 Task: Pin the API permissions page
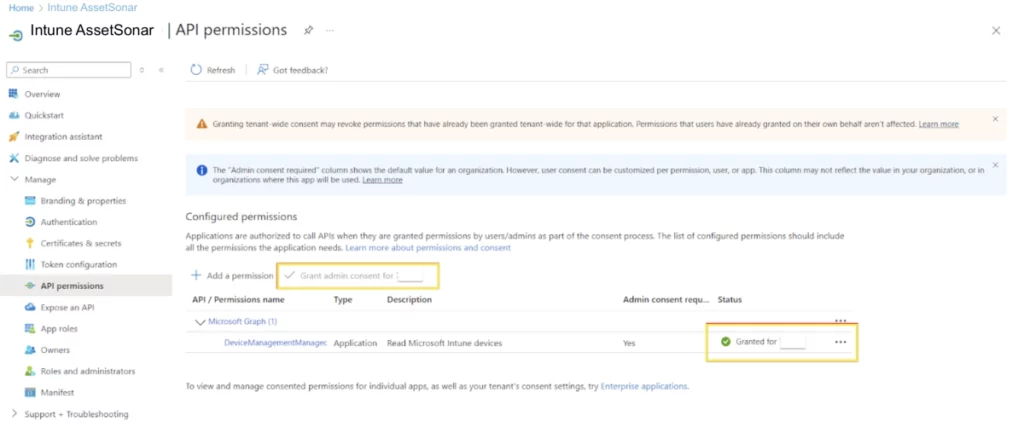(x=308, y=31)
